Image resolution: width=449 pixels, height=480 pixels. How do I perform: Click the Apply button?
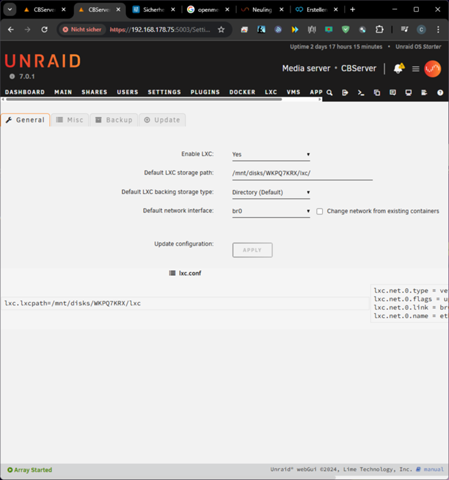pos(252,250)
